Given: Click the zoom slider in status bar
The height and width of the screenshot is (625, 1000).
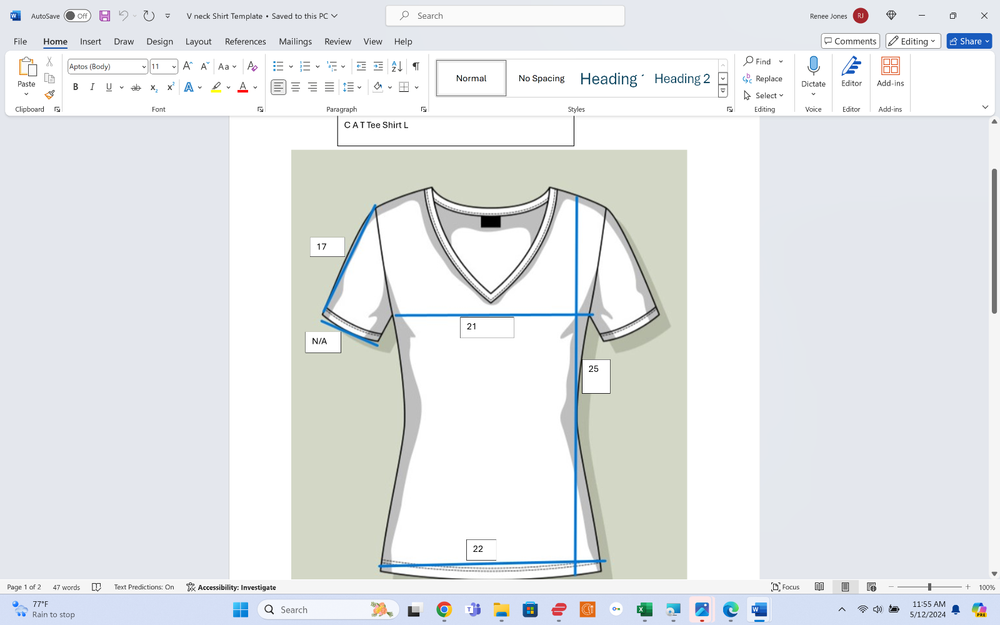Looking at the screenshot, I should [x=929, y=587].
